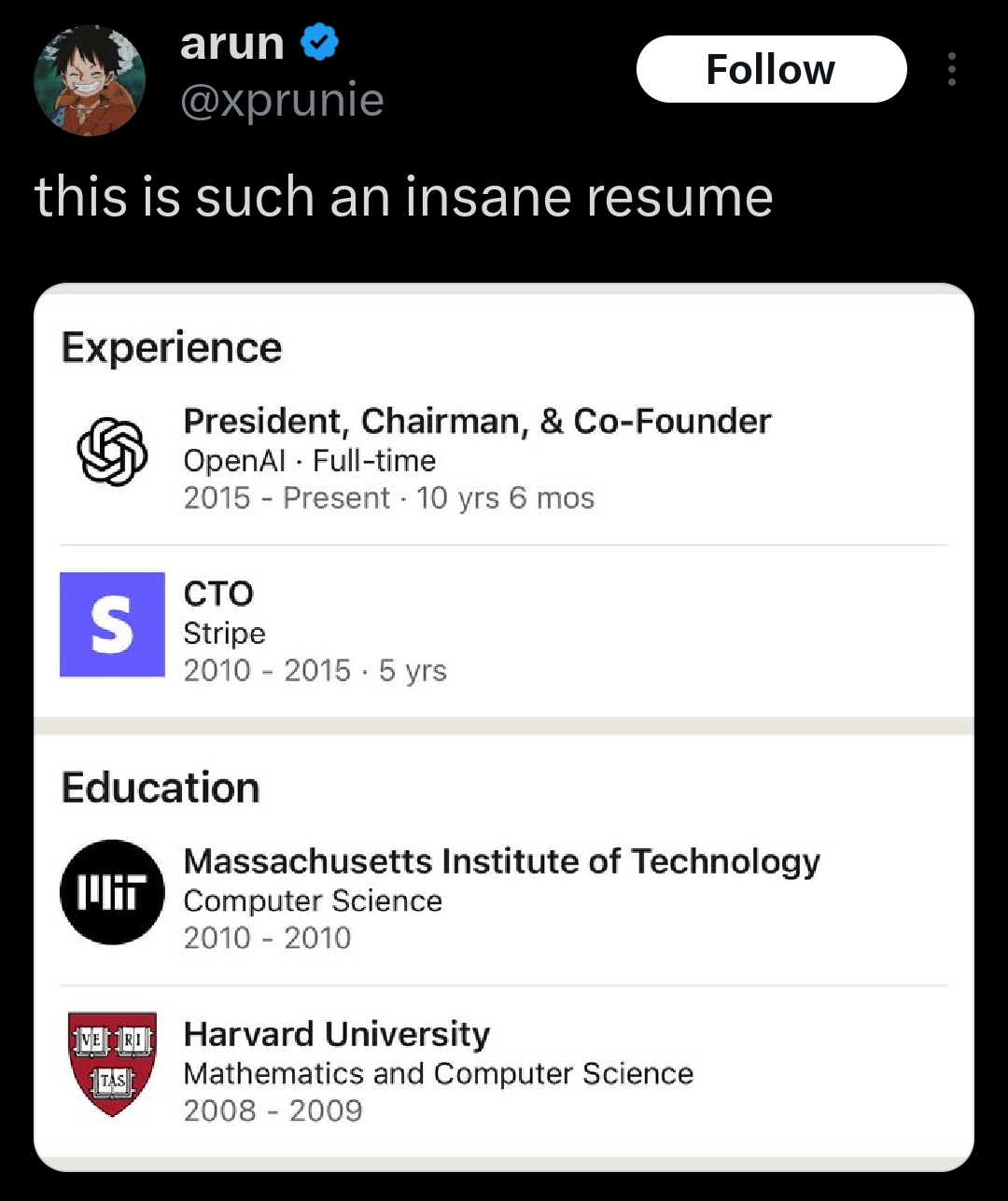
Task: Open the @xprunie handle link
Action: (x=281, y=100)
